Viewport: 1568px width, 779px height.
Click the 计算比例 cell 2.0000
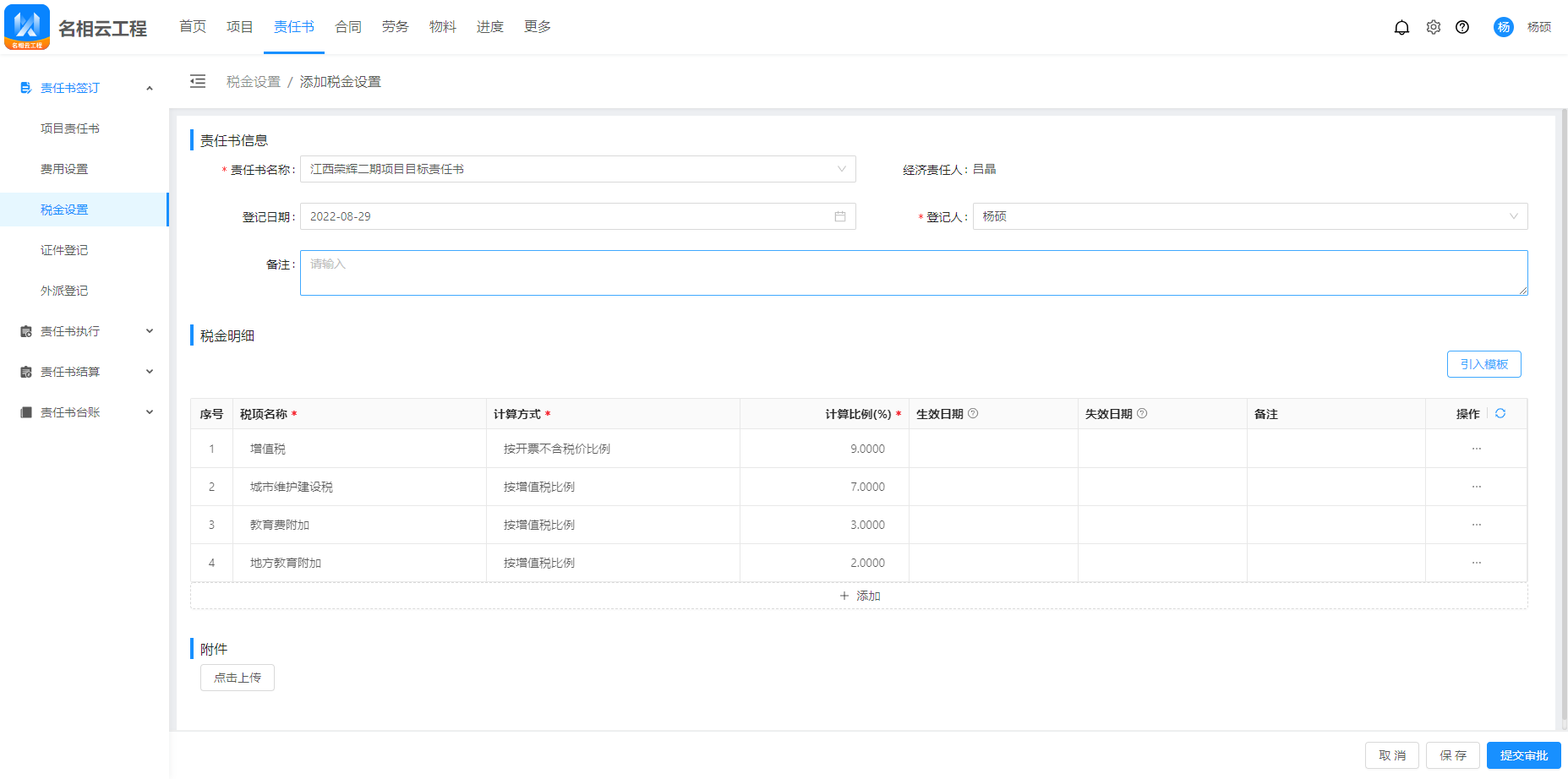[x=824, y=563]
